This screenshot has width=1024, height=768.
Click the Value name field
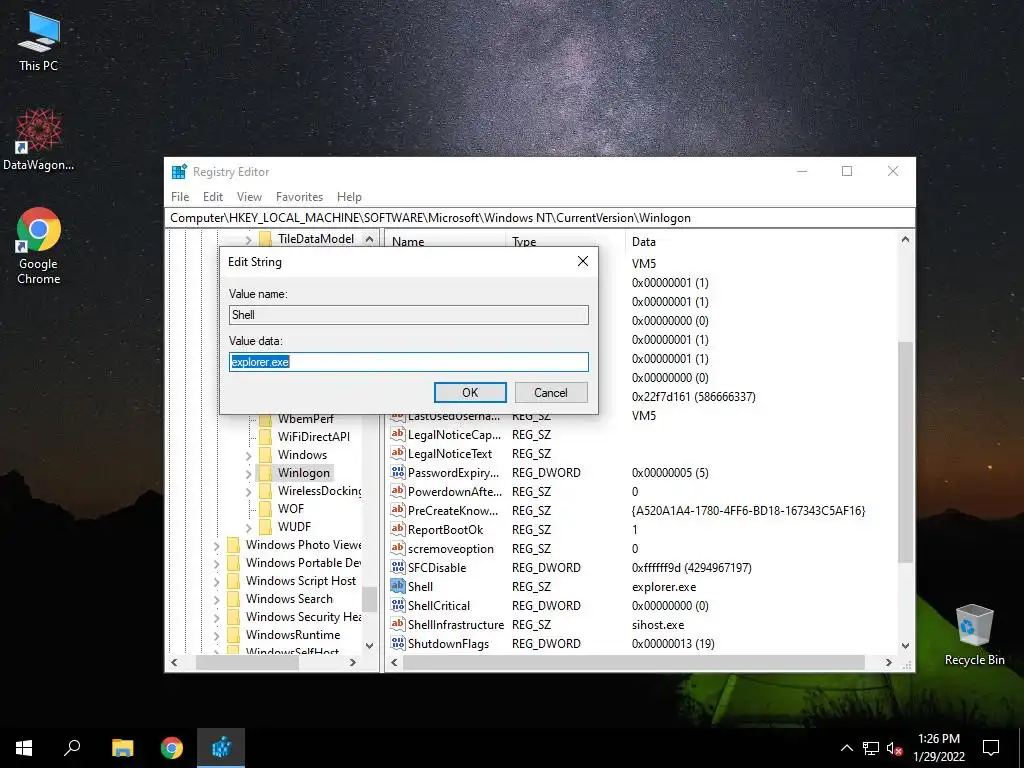(x=409, y=315)
